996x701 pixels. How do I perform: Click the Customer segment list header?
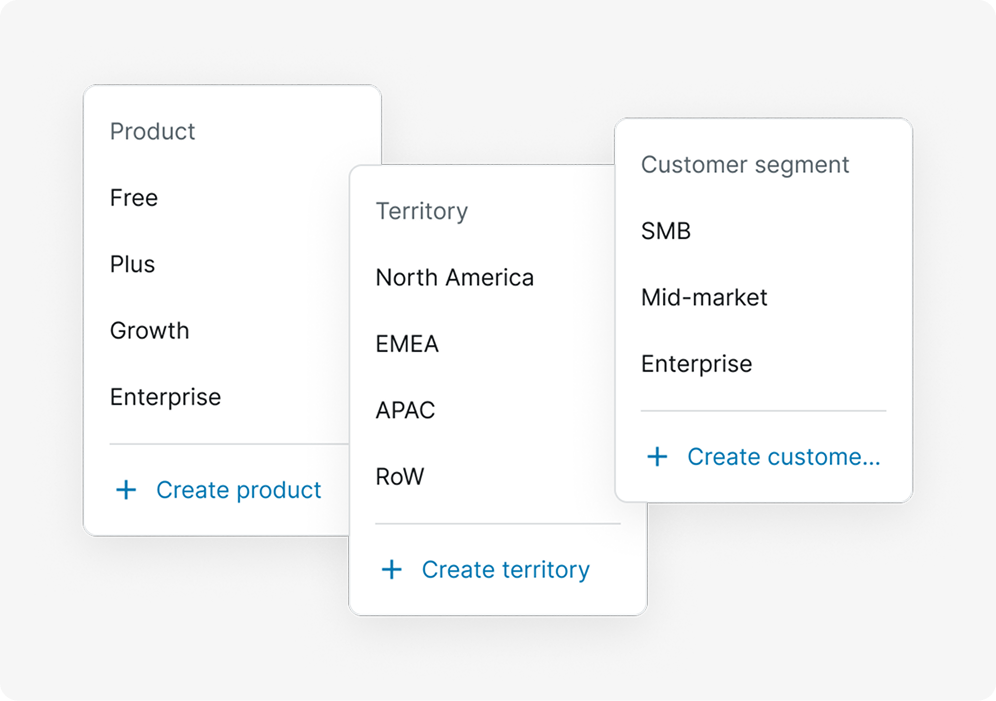click(x=745, y=165)
